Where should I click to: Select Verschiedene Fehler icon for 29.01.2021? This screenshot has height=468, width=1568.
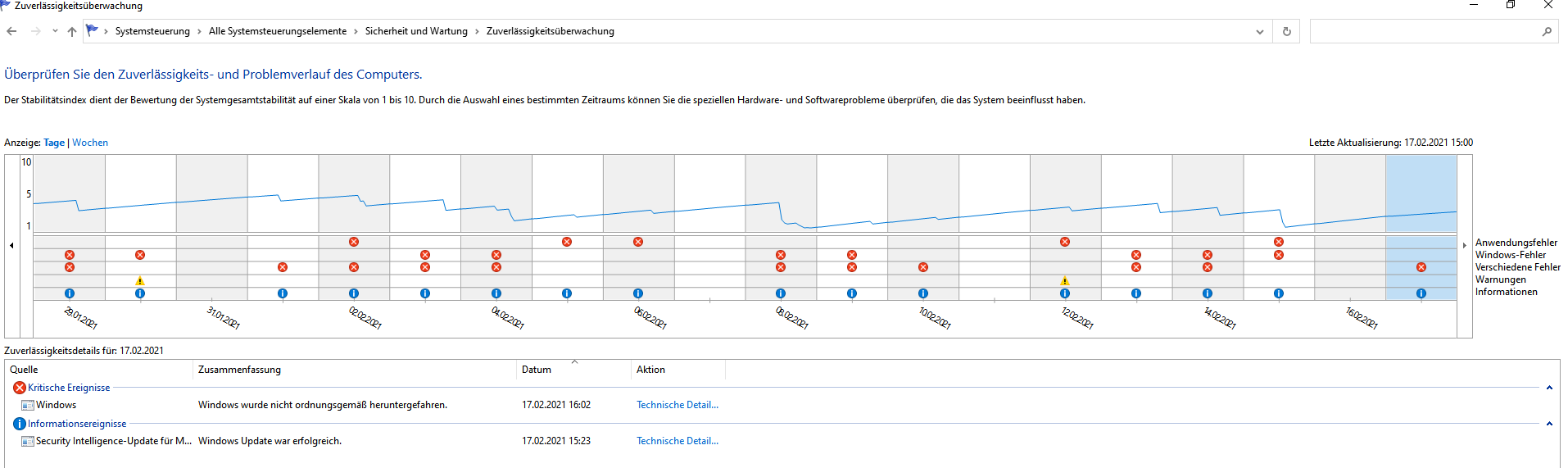pyautogui.click(x=70, y=267)
